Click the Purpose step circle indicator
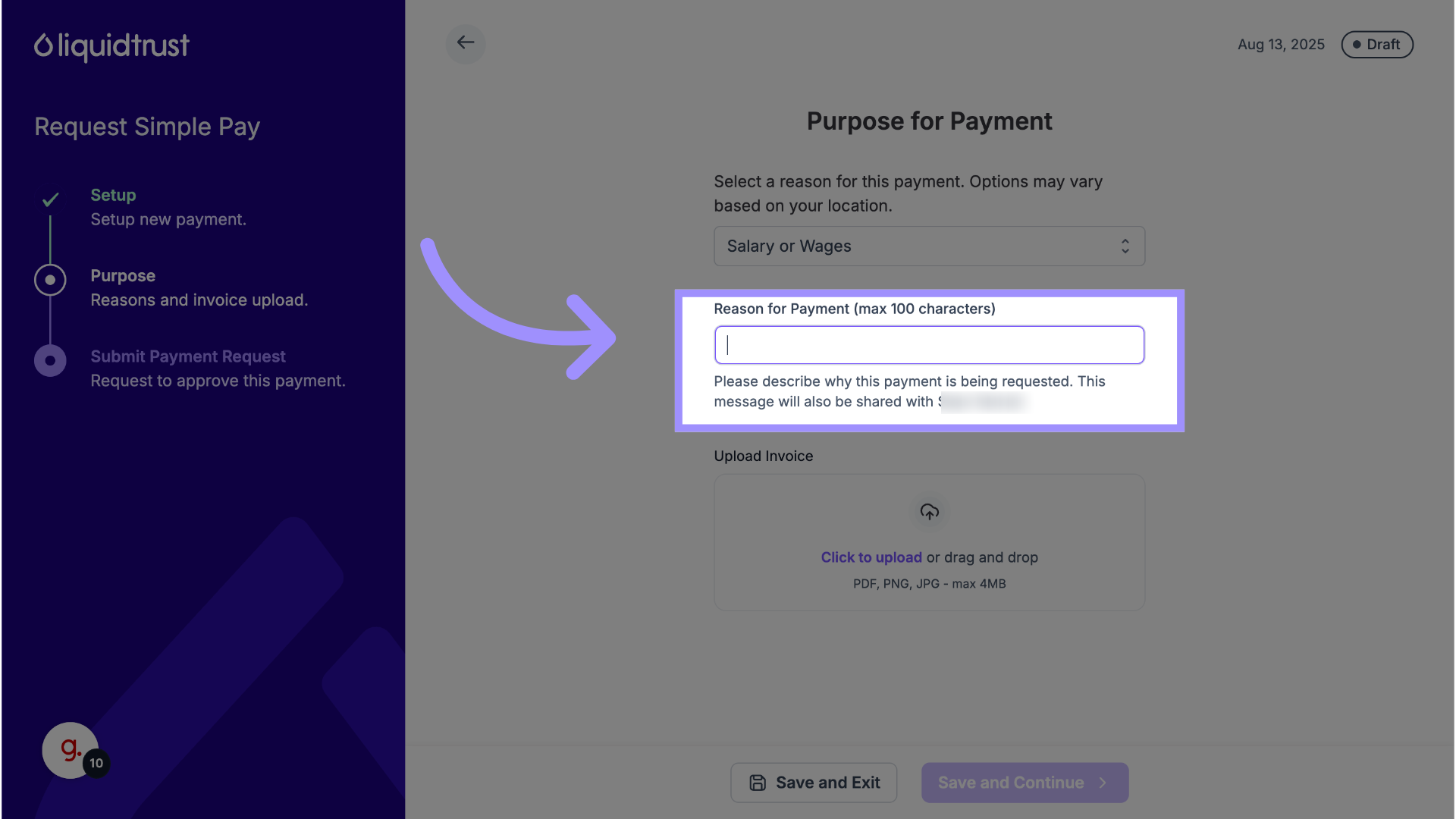The height and width of the screenshot is (819, 1456). click(50, 281)
